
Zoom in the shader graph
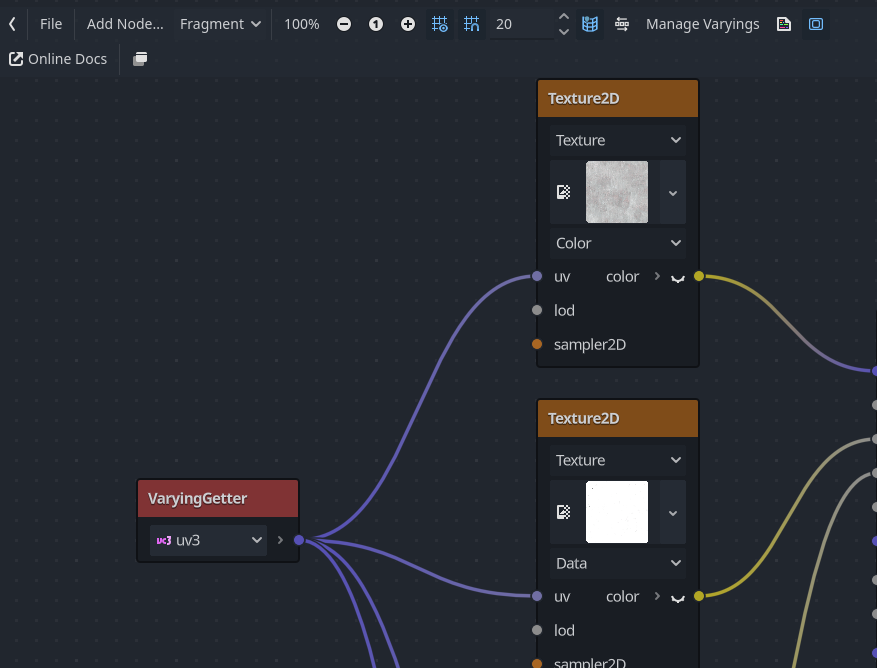[x=408, y=24]
